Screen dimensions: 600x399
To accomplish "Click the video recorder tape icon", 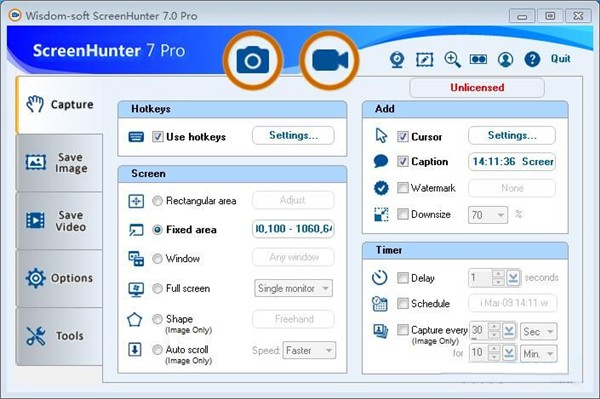I will coord(478,59).
